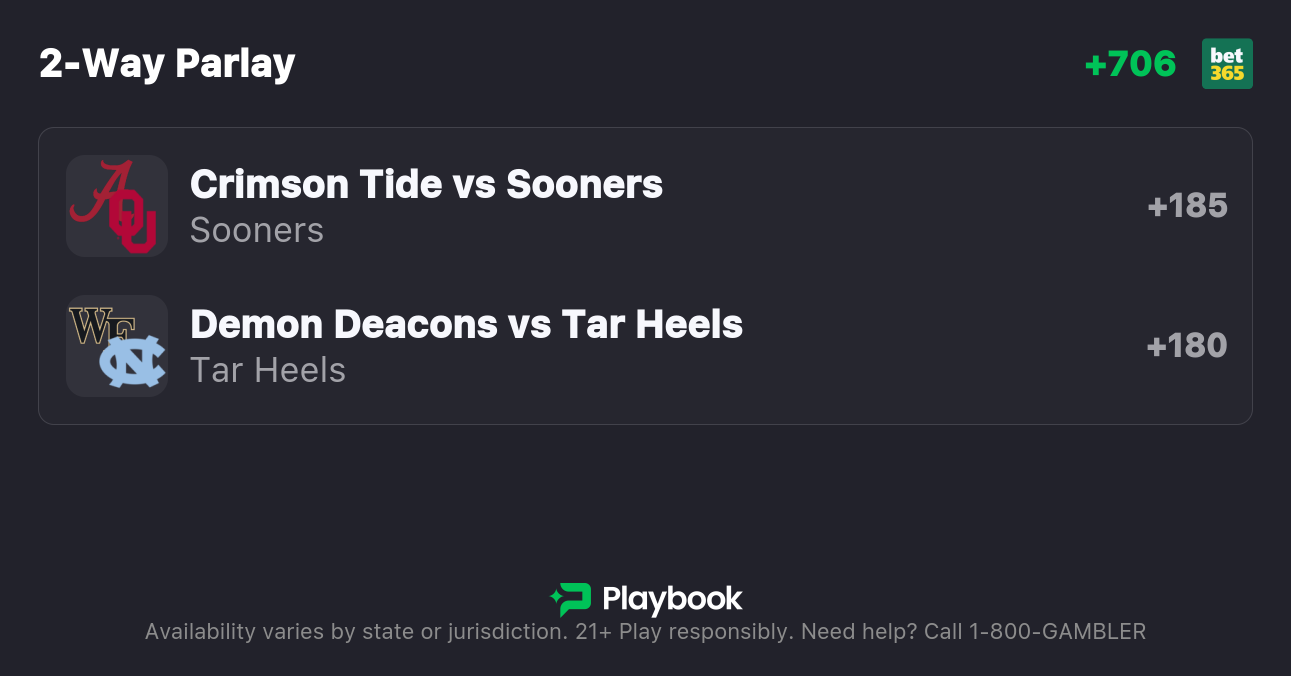Click the North Carolina NC logo

tap(132, 362)
